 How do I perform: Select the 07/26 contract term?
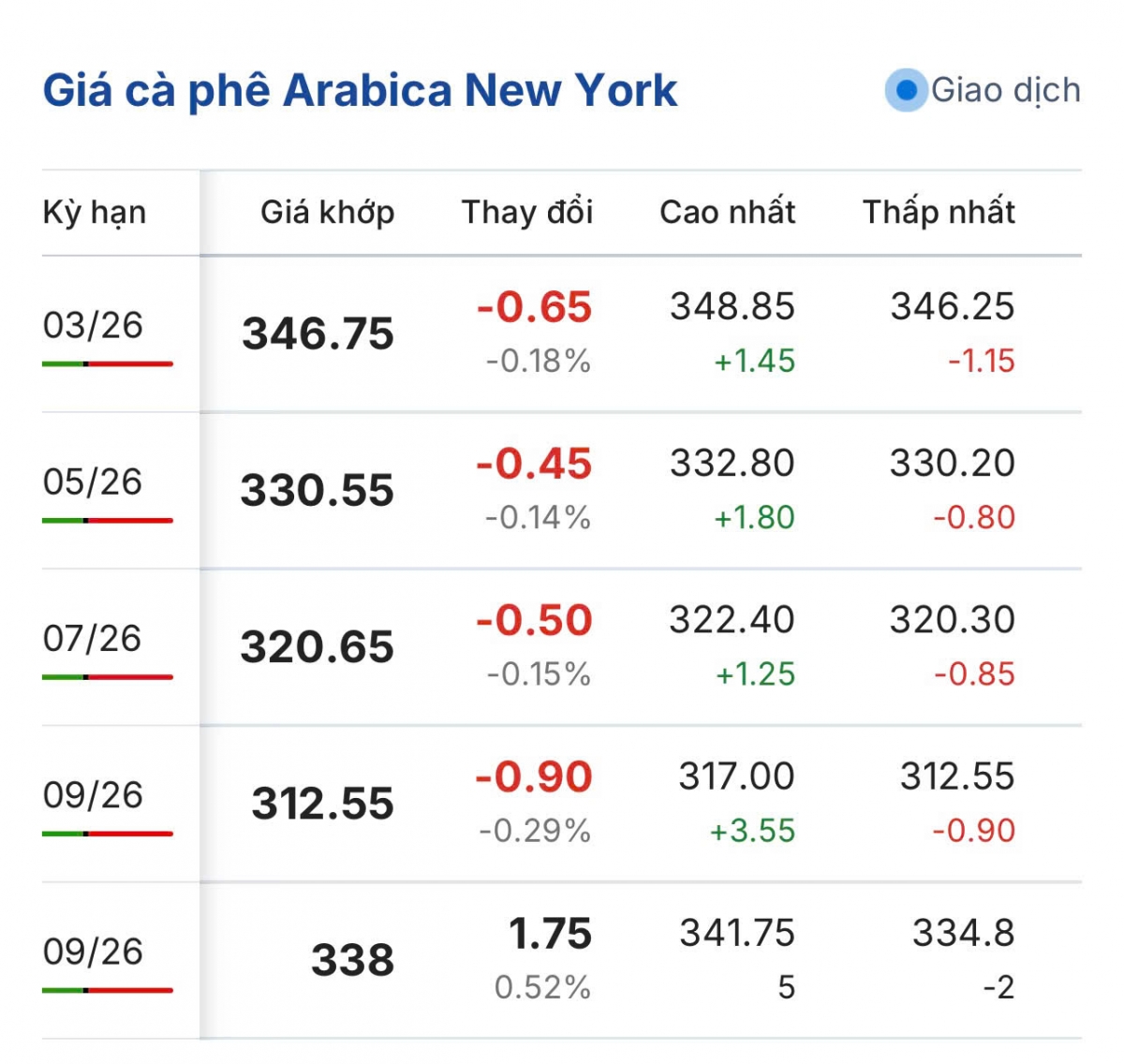(93, 638)
